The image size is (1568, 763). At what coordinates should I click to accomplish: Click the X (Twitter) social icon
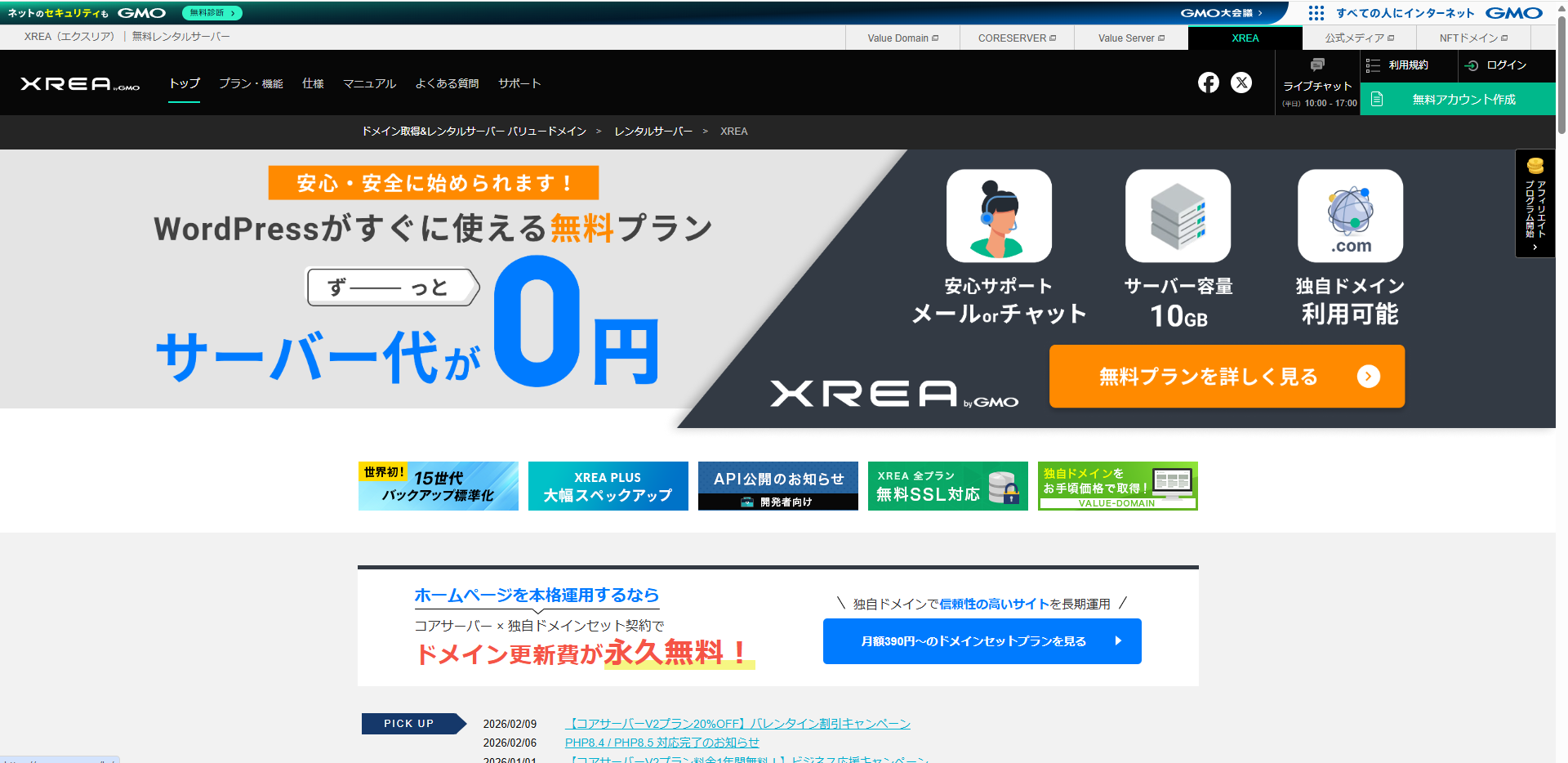pos(1241,83)
